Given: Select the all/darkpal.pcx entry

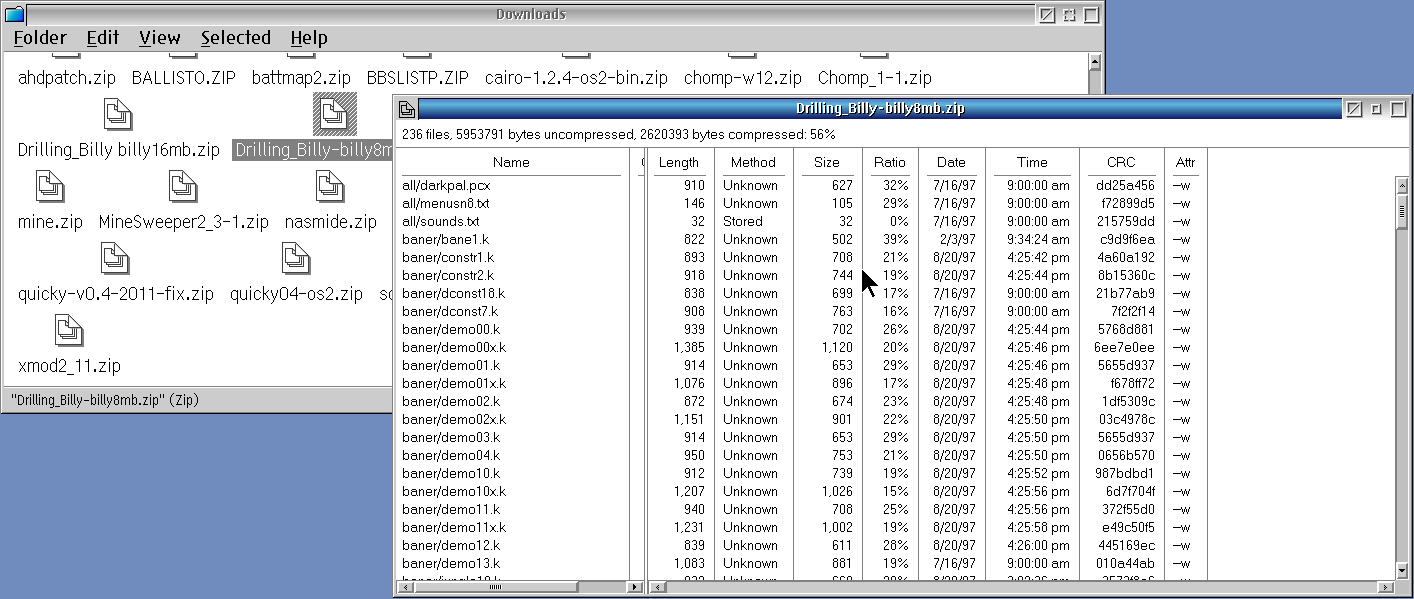Looking at the screenshot, I should click(x=446, y=185).
